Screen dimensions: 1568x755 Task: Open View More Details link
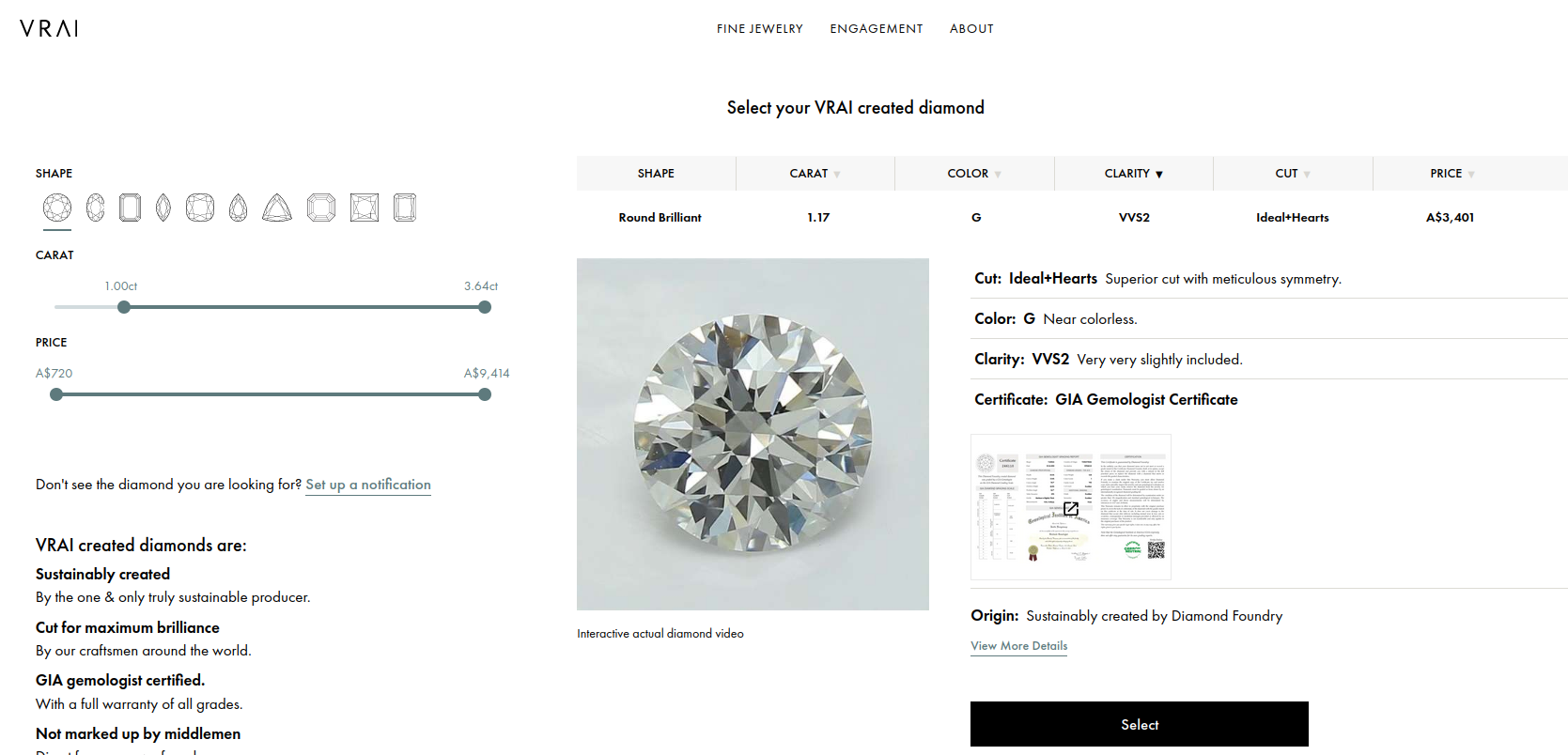(x=1018, y=646)
